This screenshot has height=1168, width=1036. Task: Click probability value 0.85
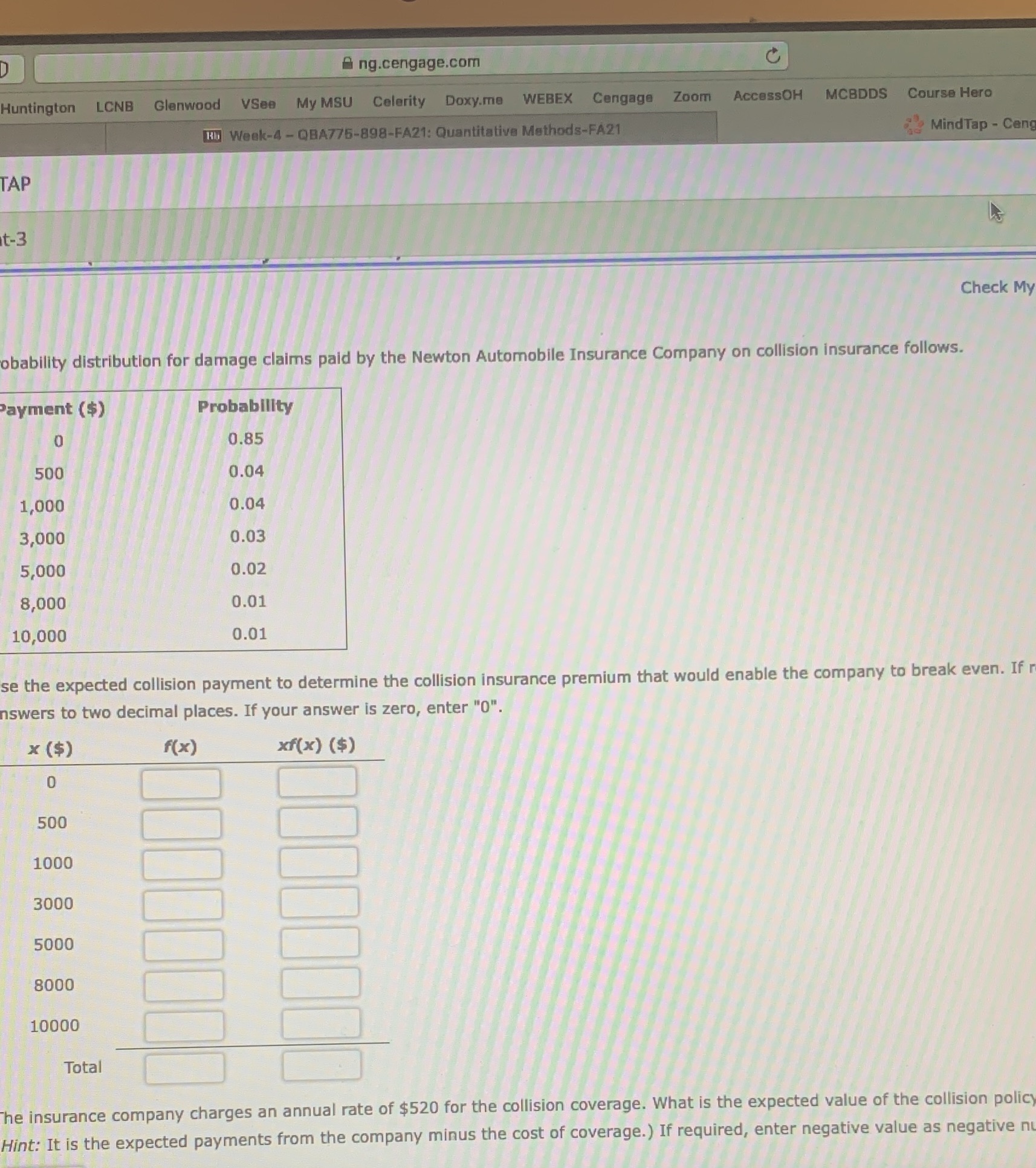click(x=245, y=439)
